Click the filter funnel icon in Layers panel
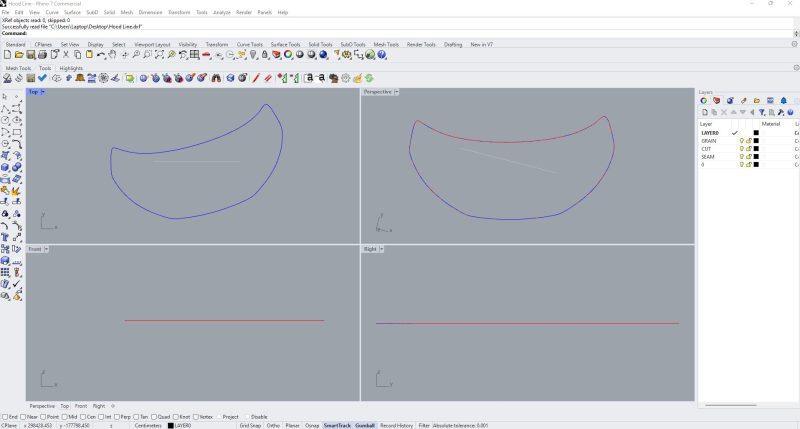Viewport: 800px width, 429px height. 762,112
